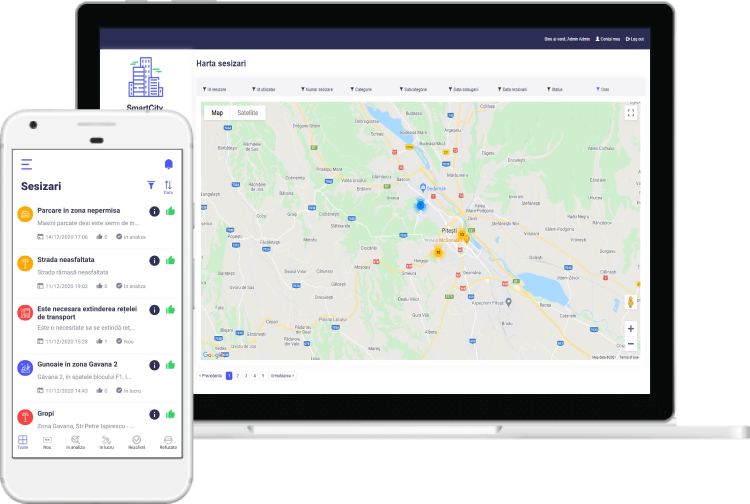The image size is (750, 504).
Task: Like the Gropi report
Action: pos(170,414)
